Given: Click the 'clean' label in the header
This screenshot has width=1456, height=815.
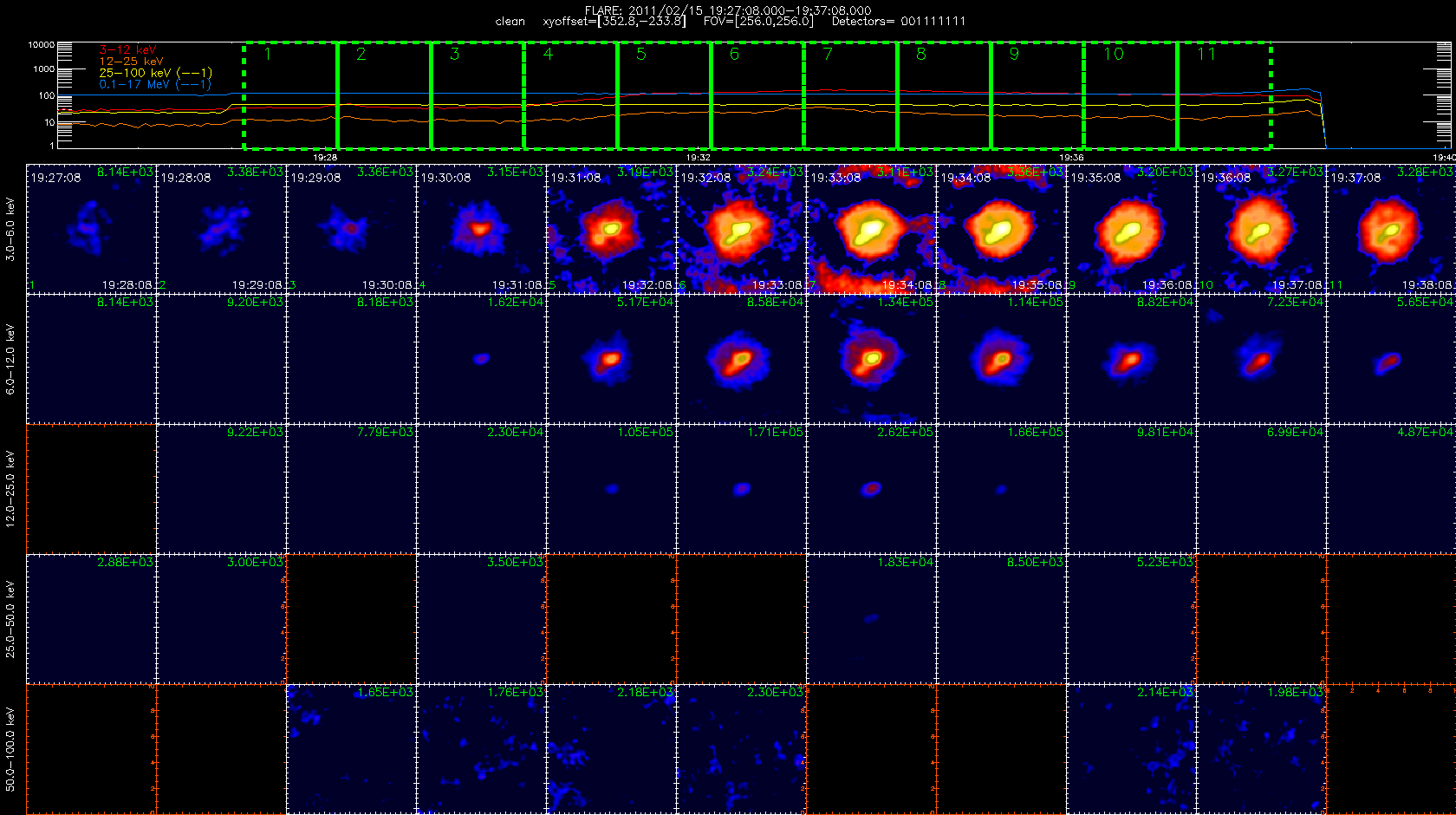Looking at the screenshot, I should coord(510,22).
